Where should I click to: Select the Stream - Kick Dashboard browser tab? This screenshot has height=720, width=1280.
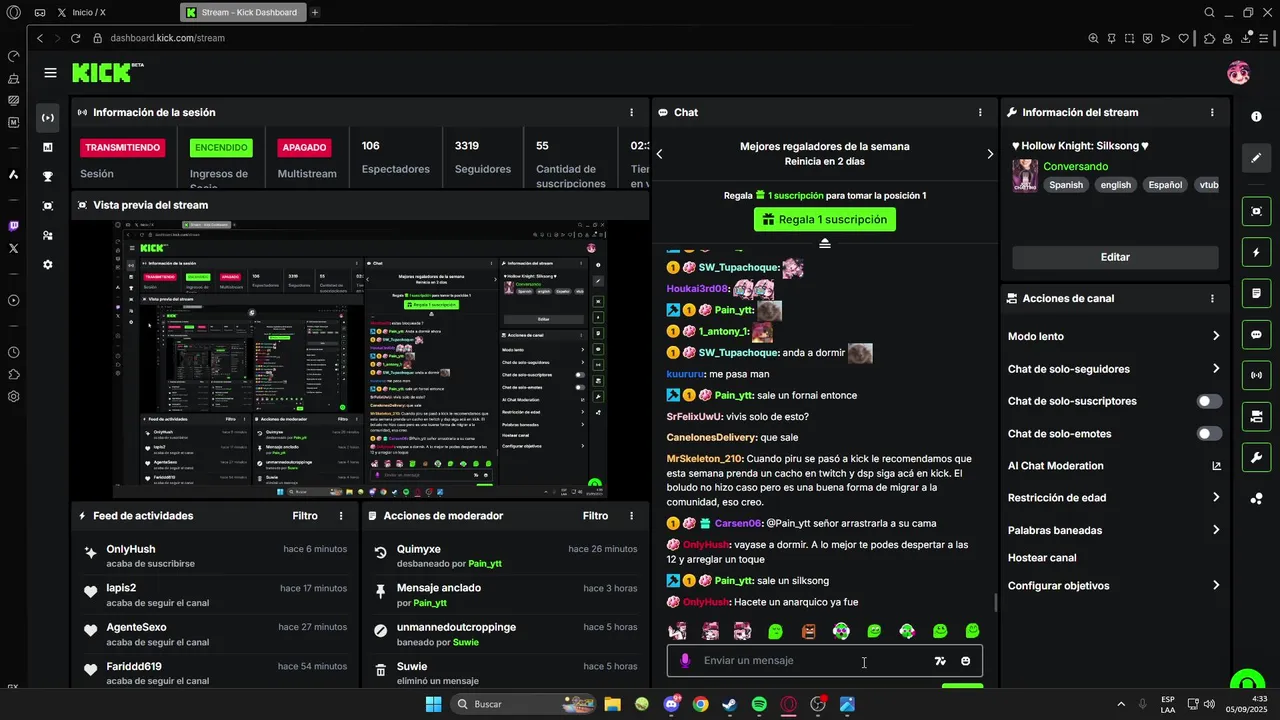(243, 12)
